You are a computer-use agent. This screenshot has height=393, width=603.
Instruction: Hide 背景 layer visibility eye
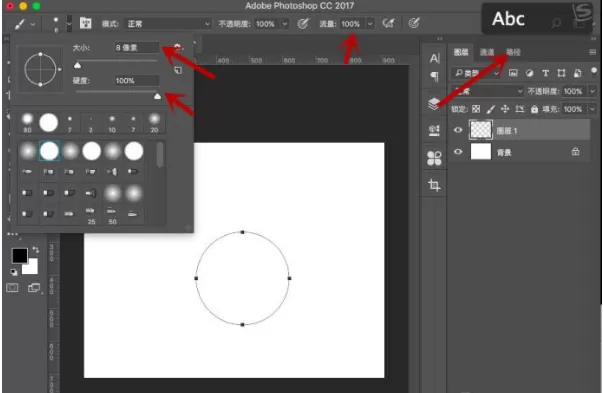[458, 152]
